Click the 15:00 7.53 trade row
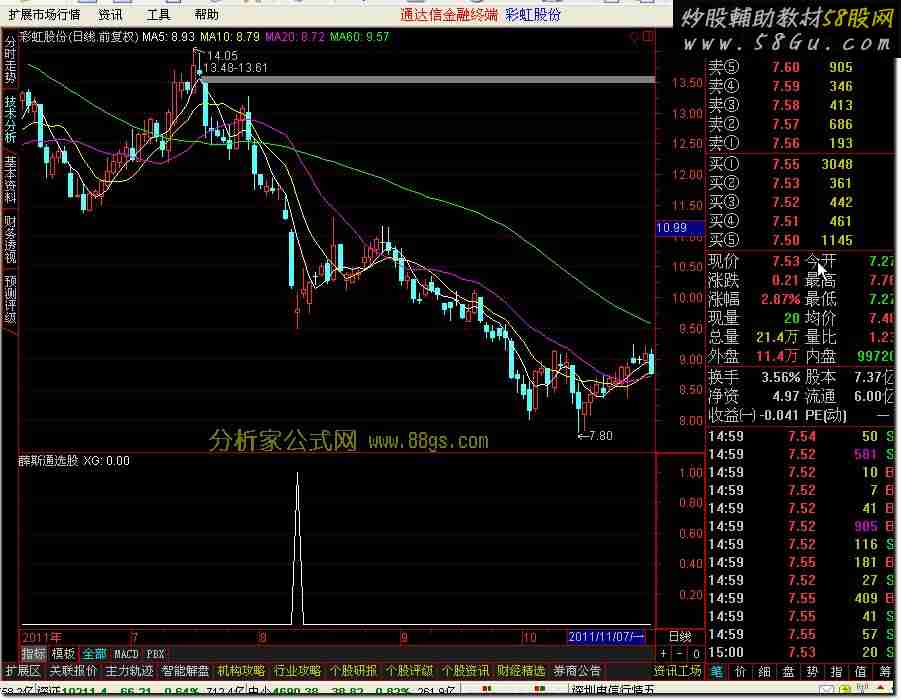 pyautogui.click(x=800, y=652)
